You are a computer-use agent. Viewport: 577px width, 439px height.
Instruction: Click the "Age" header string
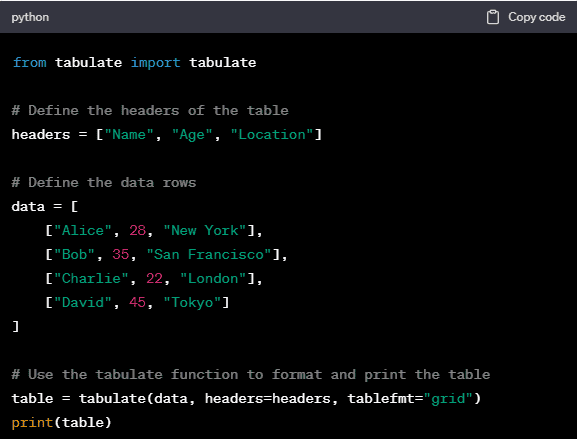pyautogui.click(x=192, y=135)
